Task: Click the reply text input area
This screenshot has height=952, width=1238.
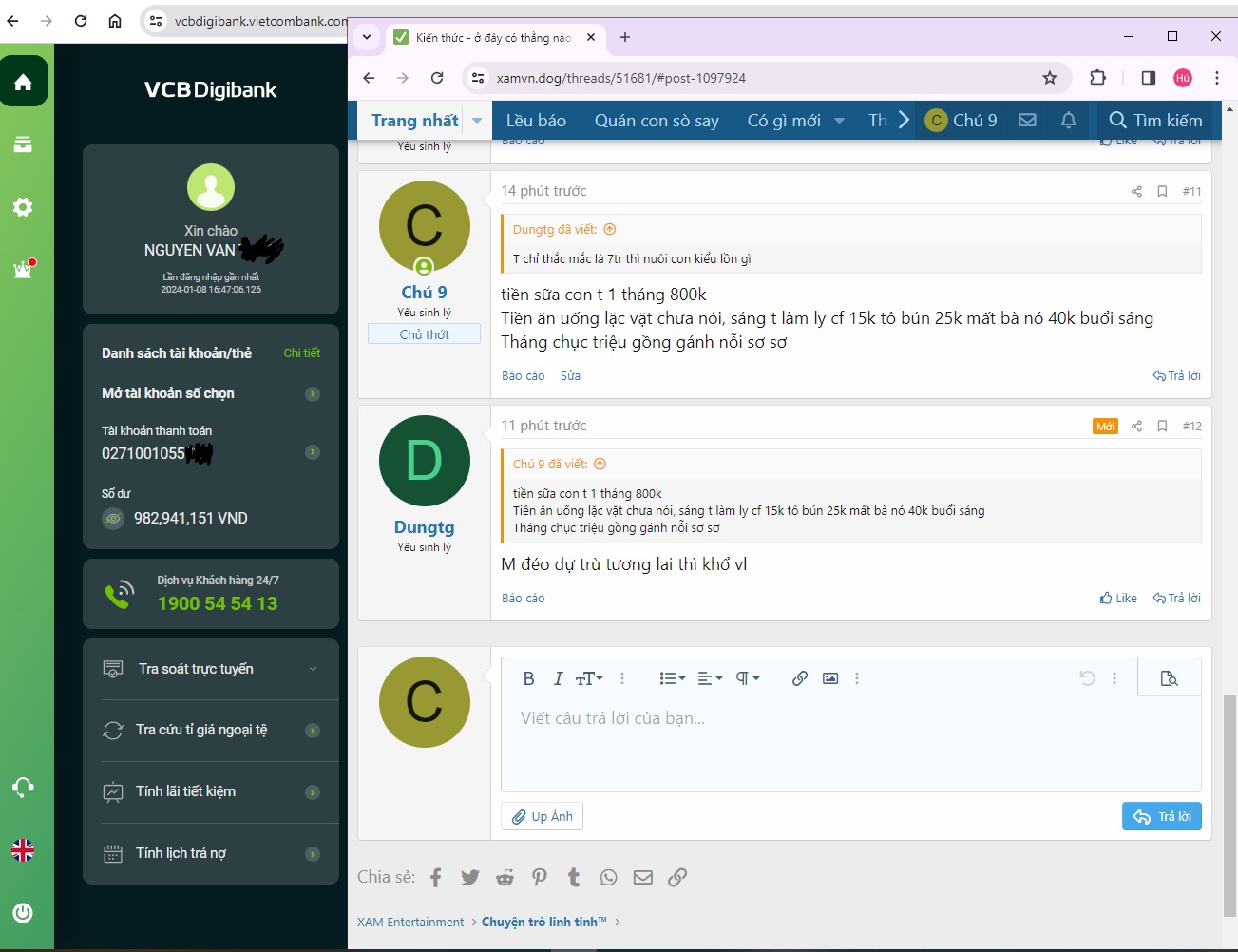Action: pos(850,741)
